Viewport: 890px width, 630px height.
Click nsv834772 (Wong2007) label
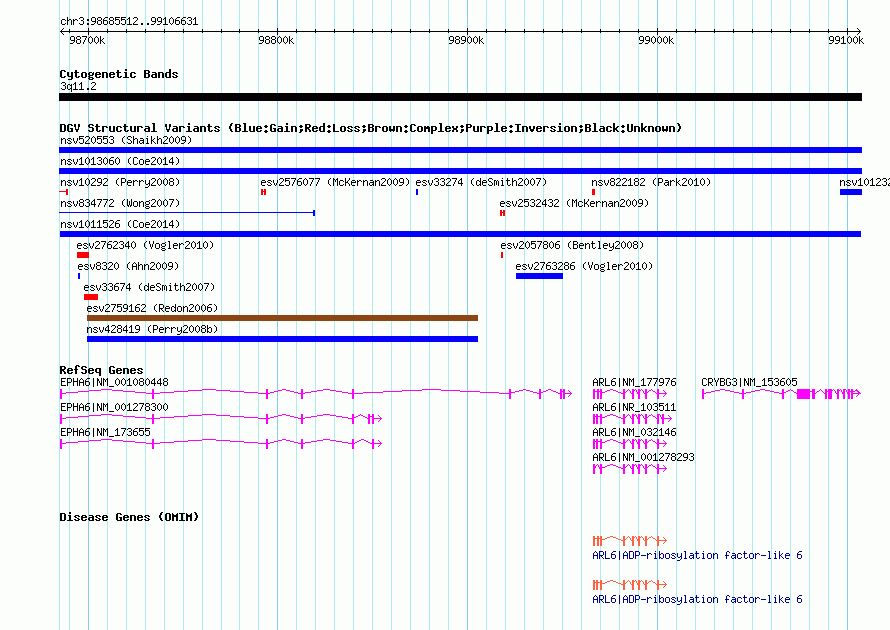point(120,203)
